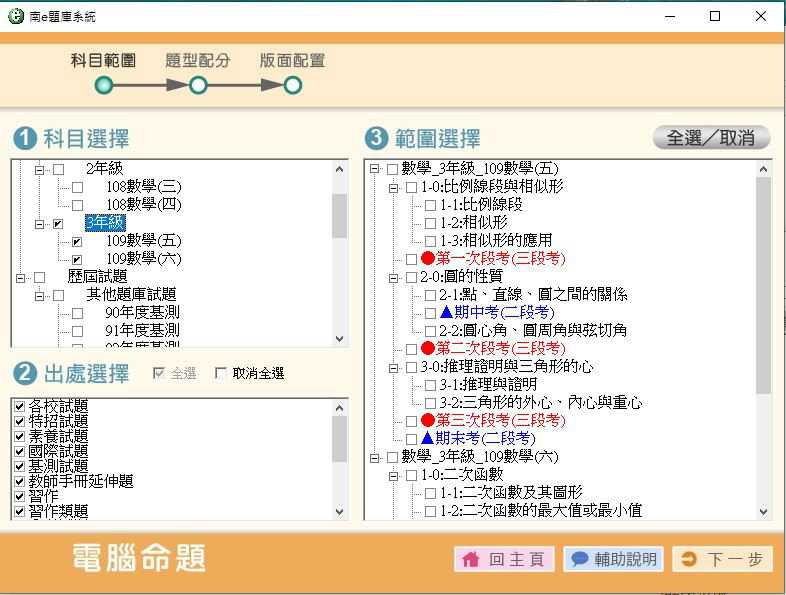Image resolution: width=786 pixels, height=595 pixels.
Task: Click the blue triangle icon of 期末考(二段考)
Action: [427, 438]
